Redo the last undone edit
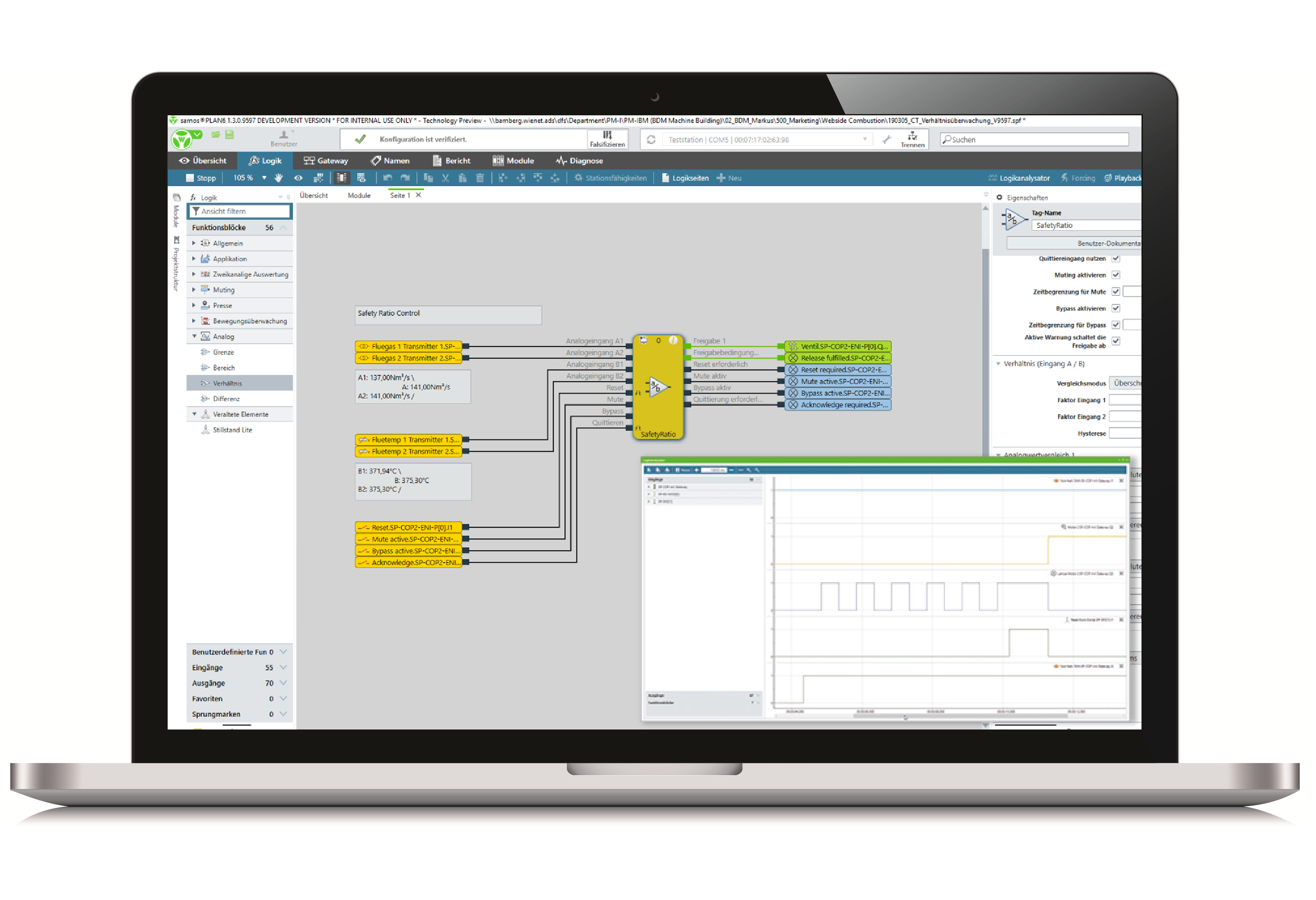This screenshot has height=900, width=1316. pyautogui.click(x=406, y=178)
